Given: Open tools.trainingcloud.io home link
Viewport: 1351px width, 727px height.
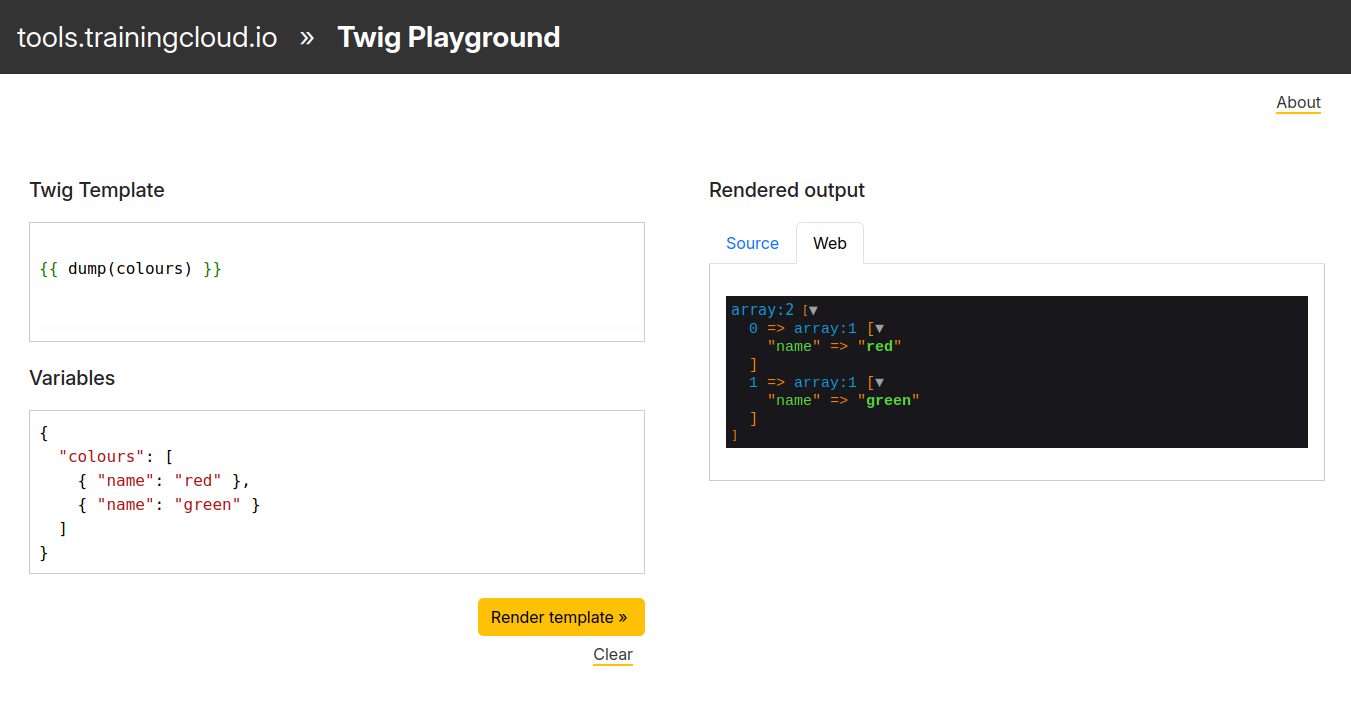Looking at the screenshot, I should (x=147, y=37).
